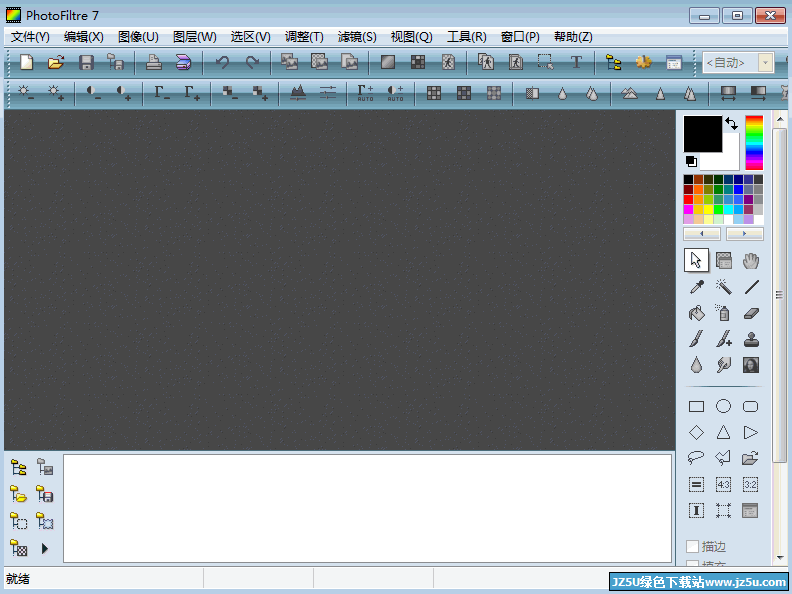Select the Magic Wand tool
This screenshot has width=792, height=594.
(x=723, y=287)
